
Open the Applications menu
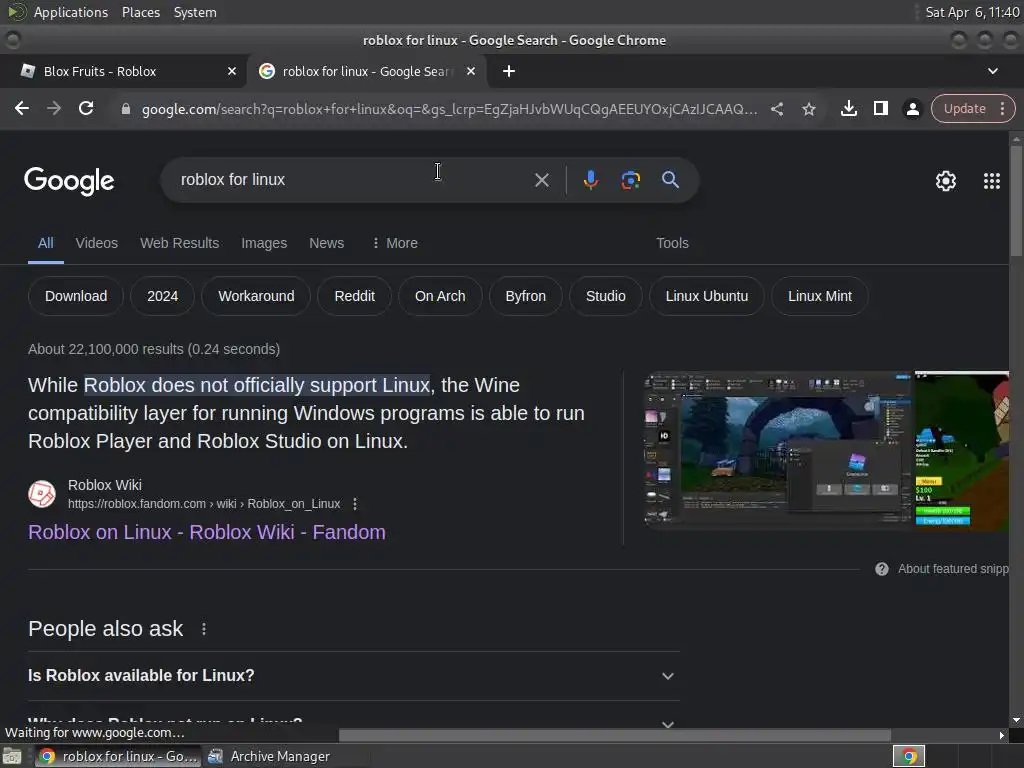[x=71, y=12]
